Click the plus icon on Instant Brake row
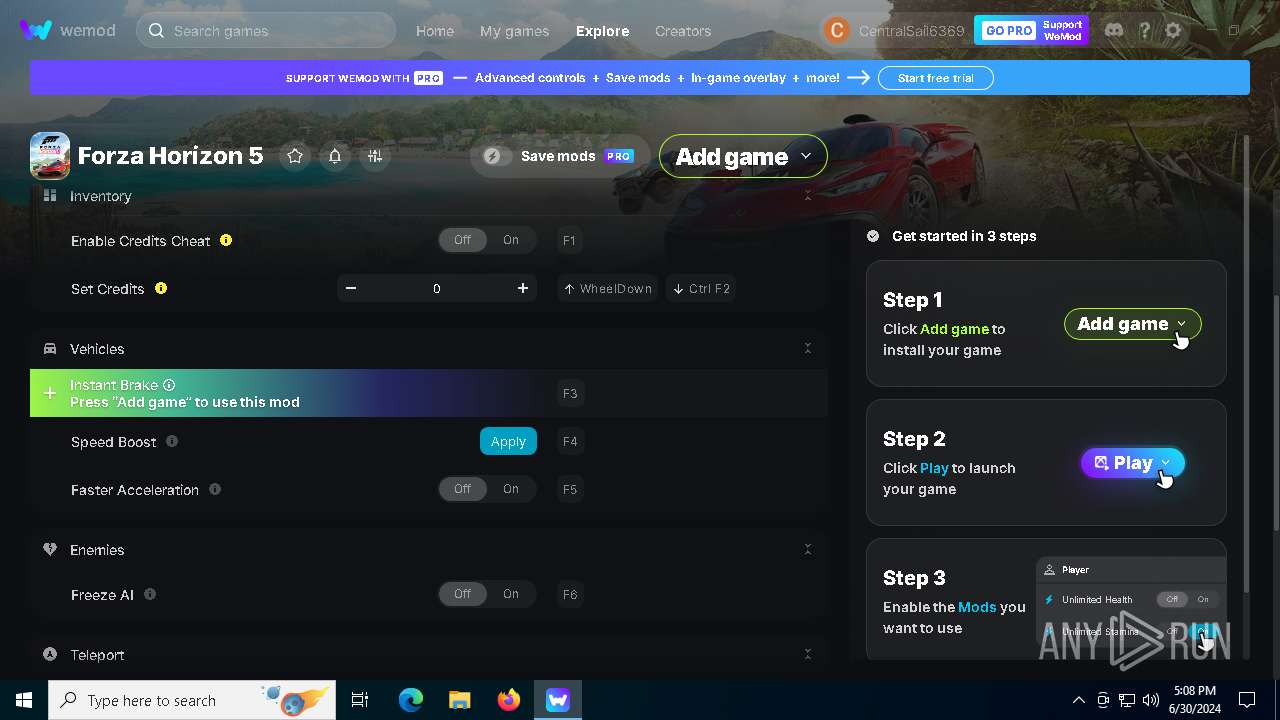Screen dimensions: 1280x720 50,393
